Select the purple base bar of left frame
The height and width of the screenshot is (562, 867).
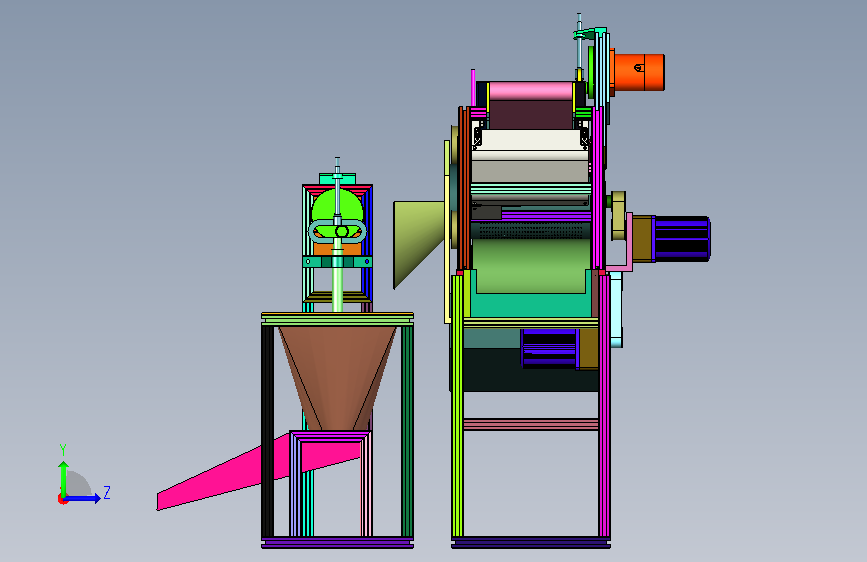(x=337, y=542)
